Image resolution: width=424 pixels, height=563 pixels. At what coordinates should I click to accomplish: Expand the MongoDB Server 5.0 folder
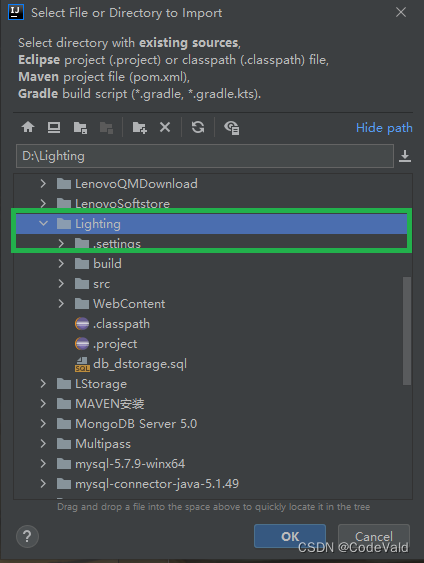43,424
